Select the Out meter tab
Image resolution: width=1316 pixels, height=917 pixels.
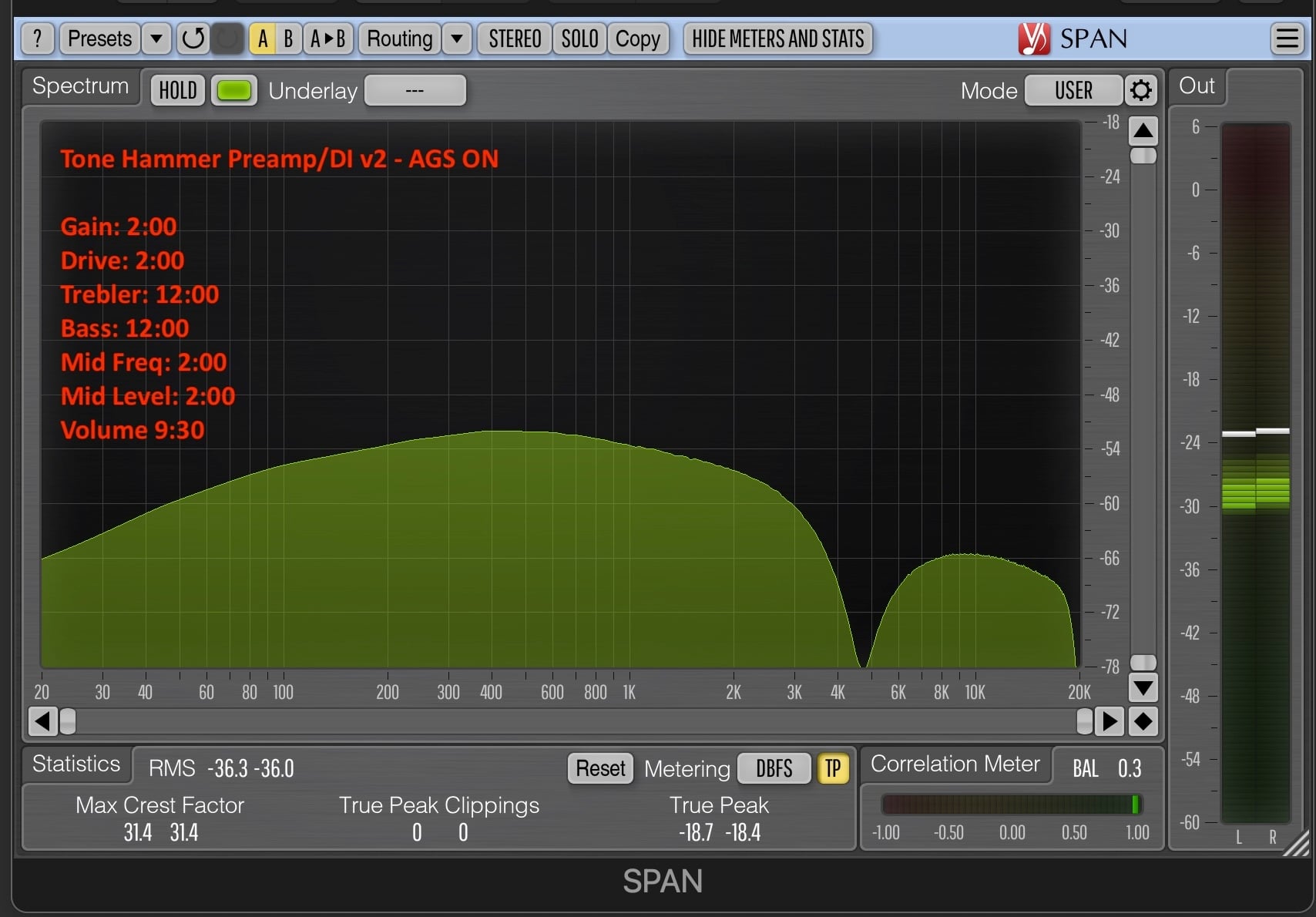pyautogui.click(x=1197, y=86)
